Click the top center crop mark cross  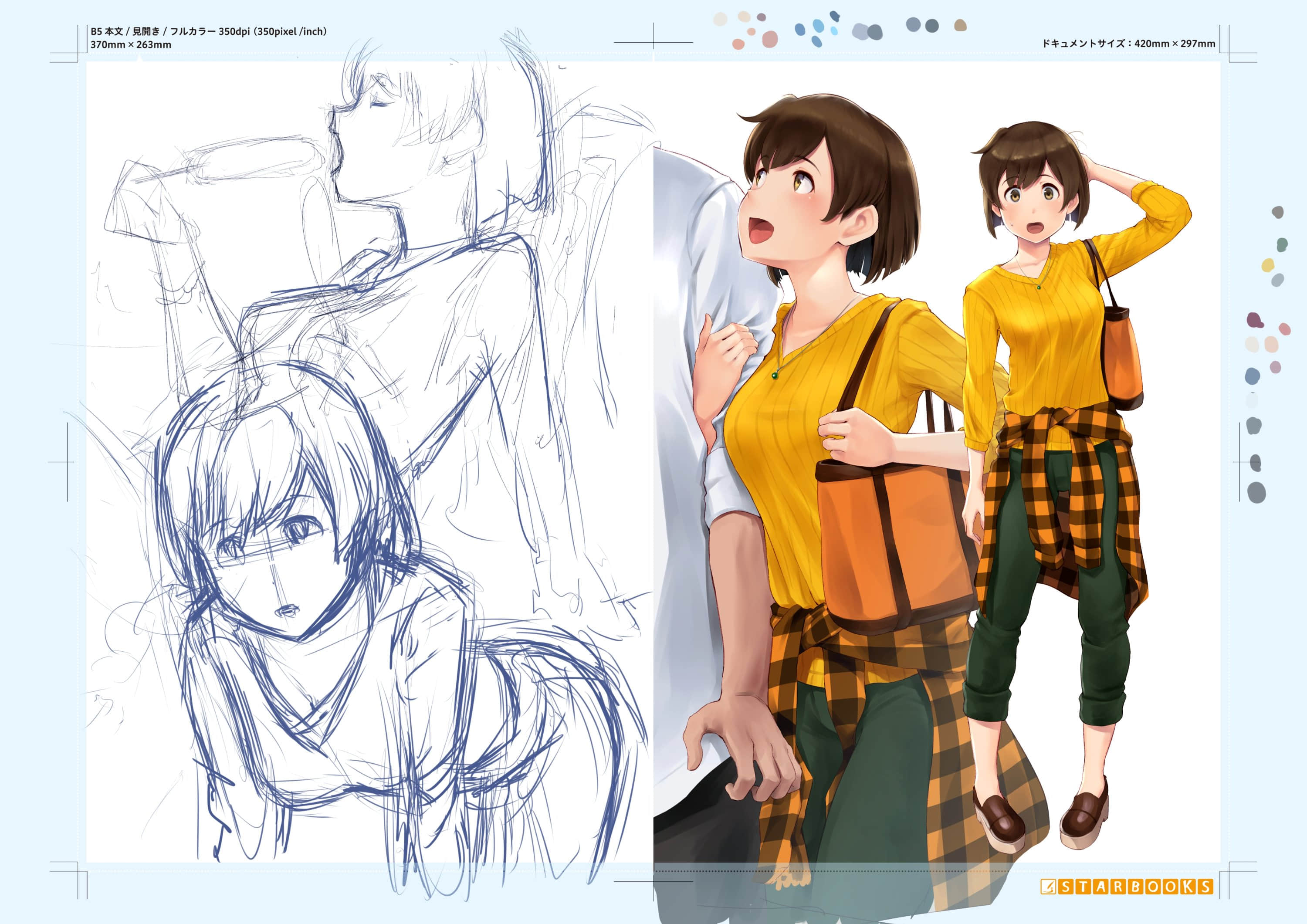[x=653, y=42]
